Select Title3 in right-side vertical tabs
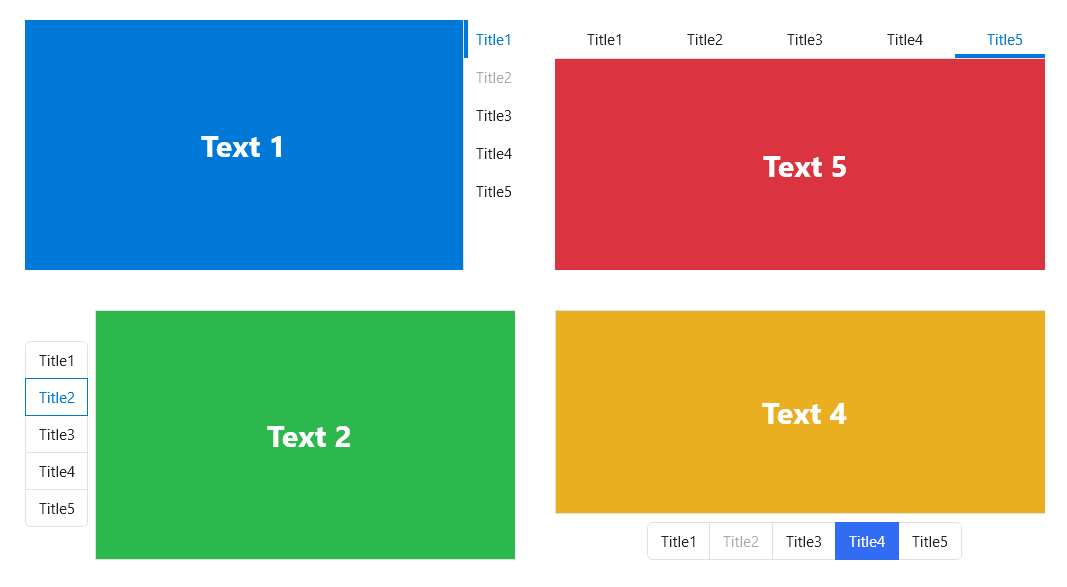Screen dimensions: 1067x587 (493, 116)
